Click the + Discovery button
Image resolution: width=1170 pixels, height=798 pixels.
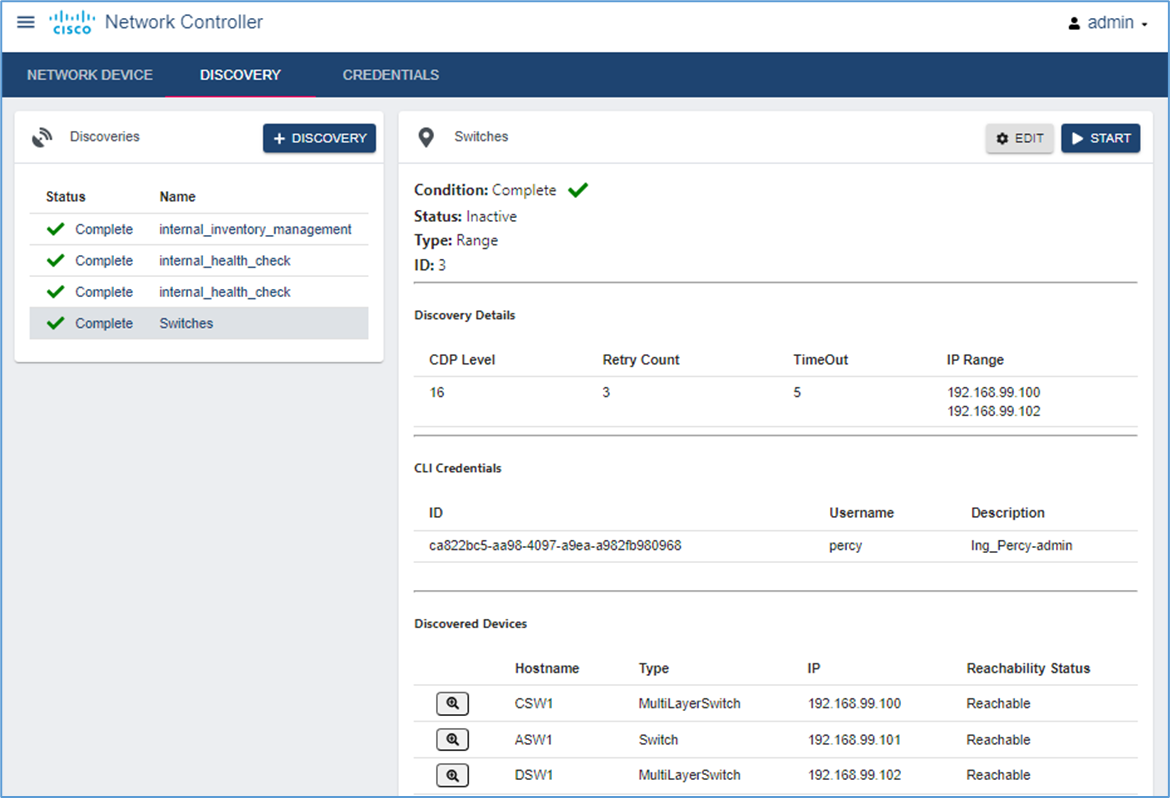(x=319, y=138)
